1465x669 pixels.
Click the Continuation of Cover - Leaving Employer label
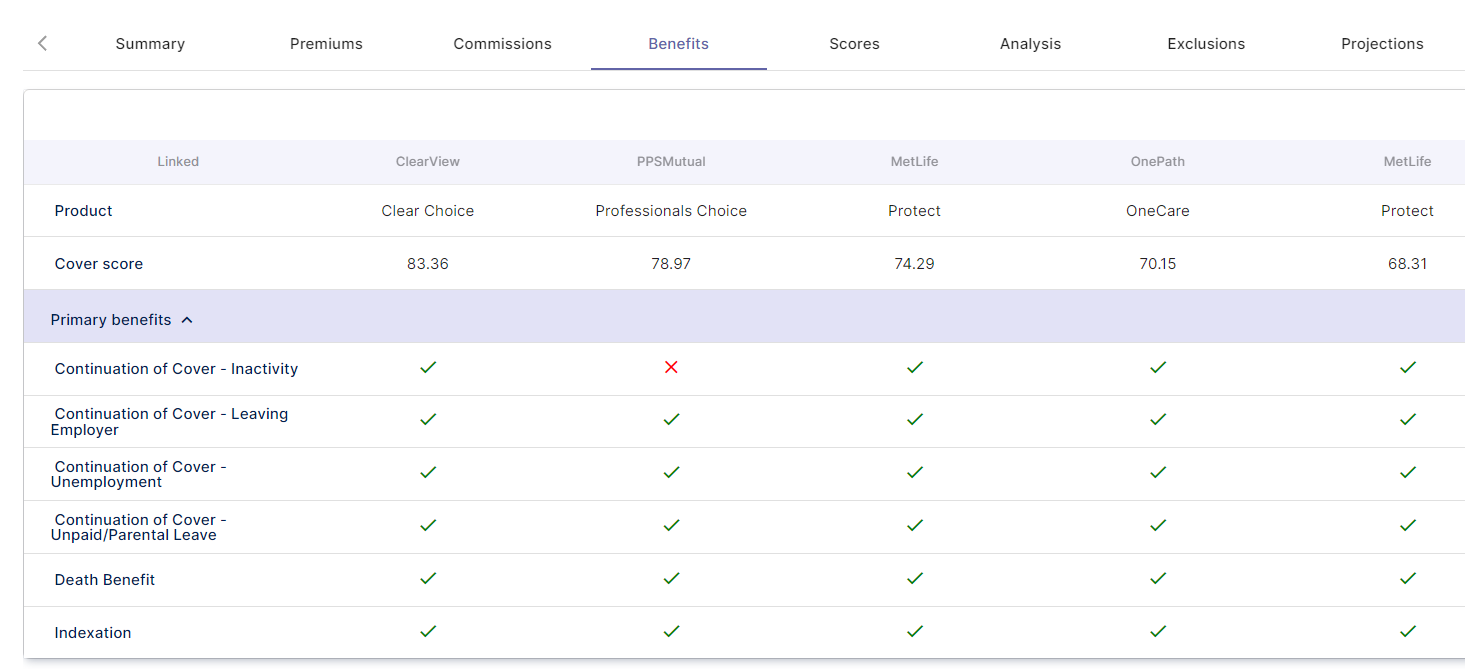[170, 422]
